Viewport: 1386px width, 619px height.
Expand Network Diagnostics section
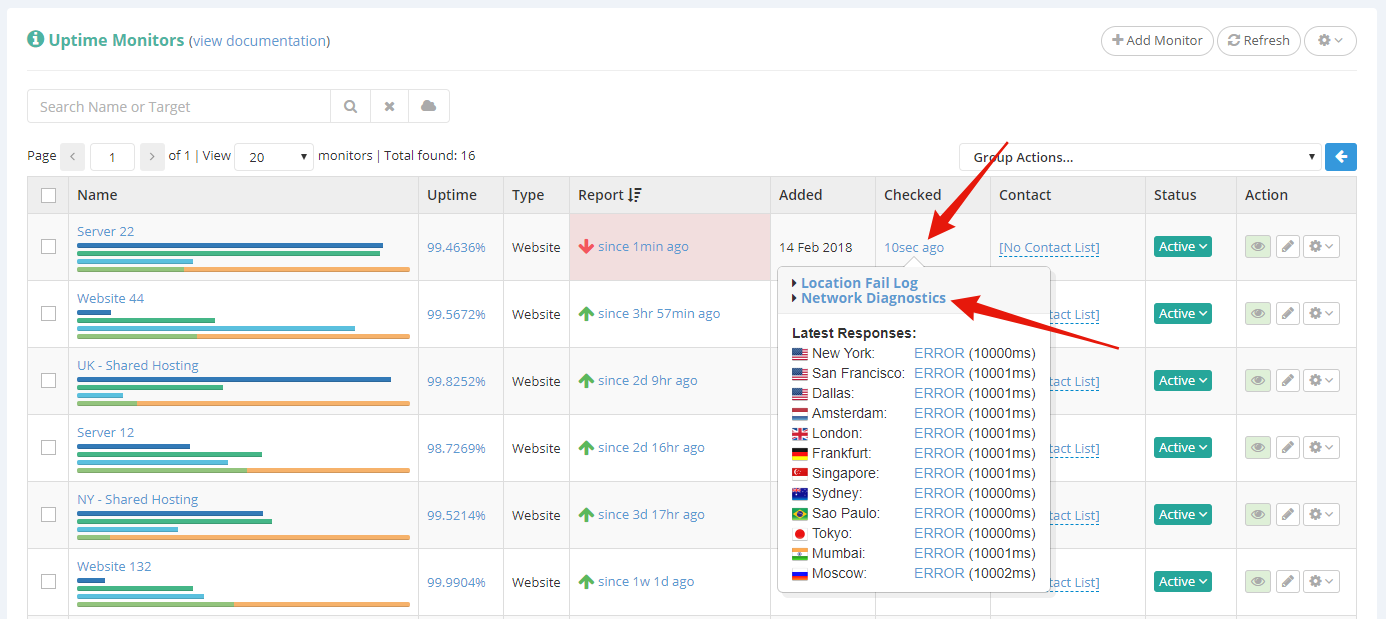pyautogui.click(x=872, y=298)
